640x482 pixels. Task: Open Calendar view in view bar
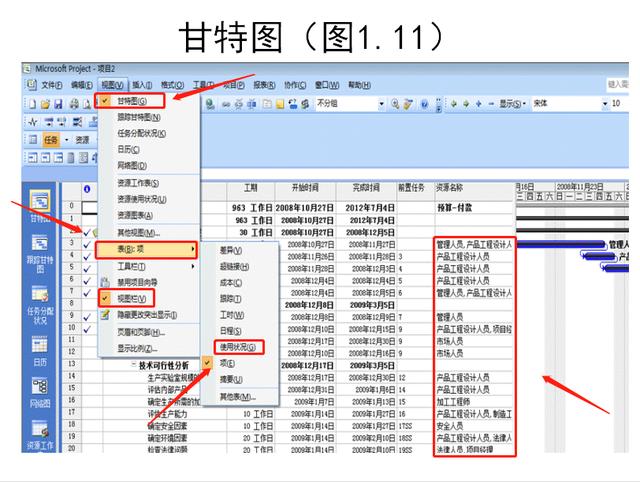tap(40, 351)
